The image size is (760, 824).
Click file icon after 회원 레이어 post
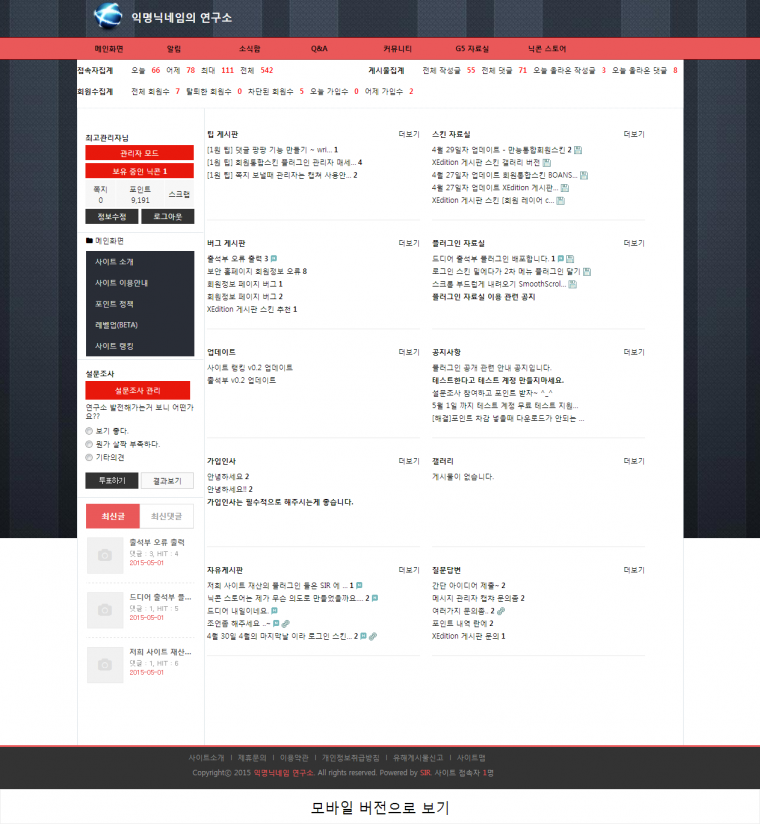click(x=561, y=201)
